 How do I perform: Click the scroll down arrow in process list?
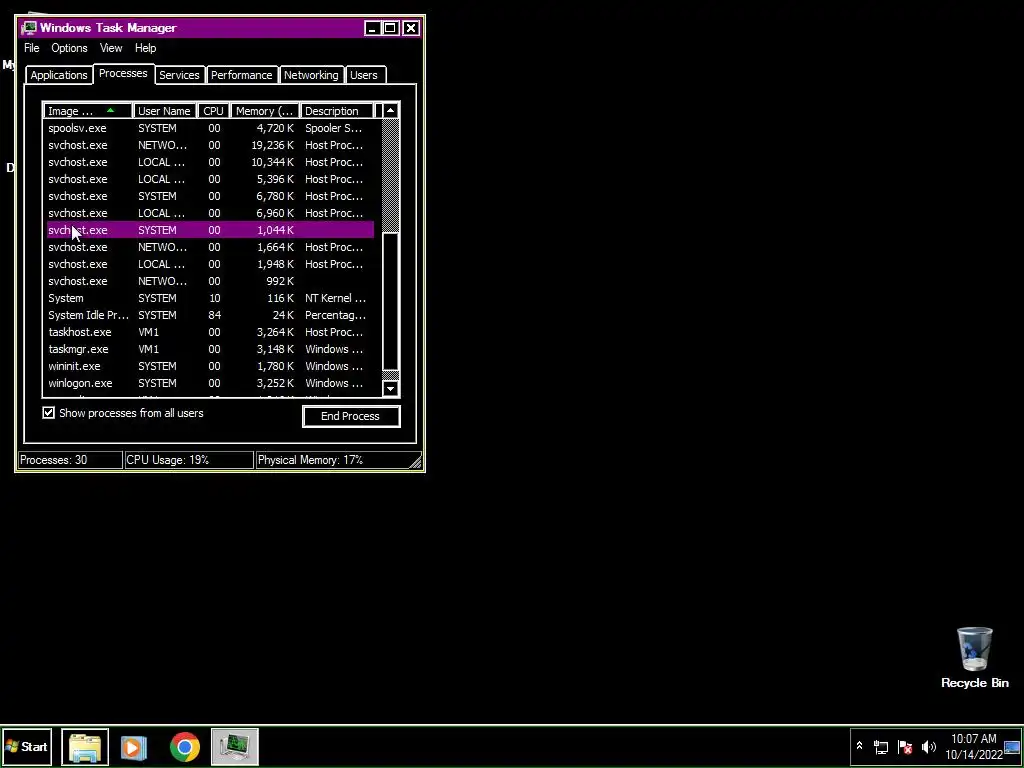click(x=391, y=389)
